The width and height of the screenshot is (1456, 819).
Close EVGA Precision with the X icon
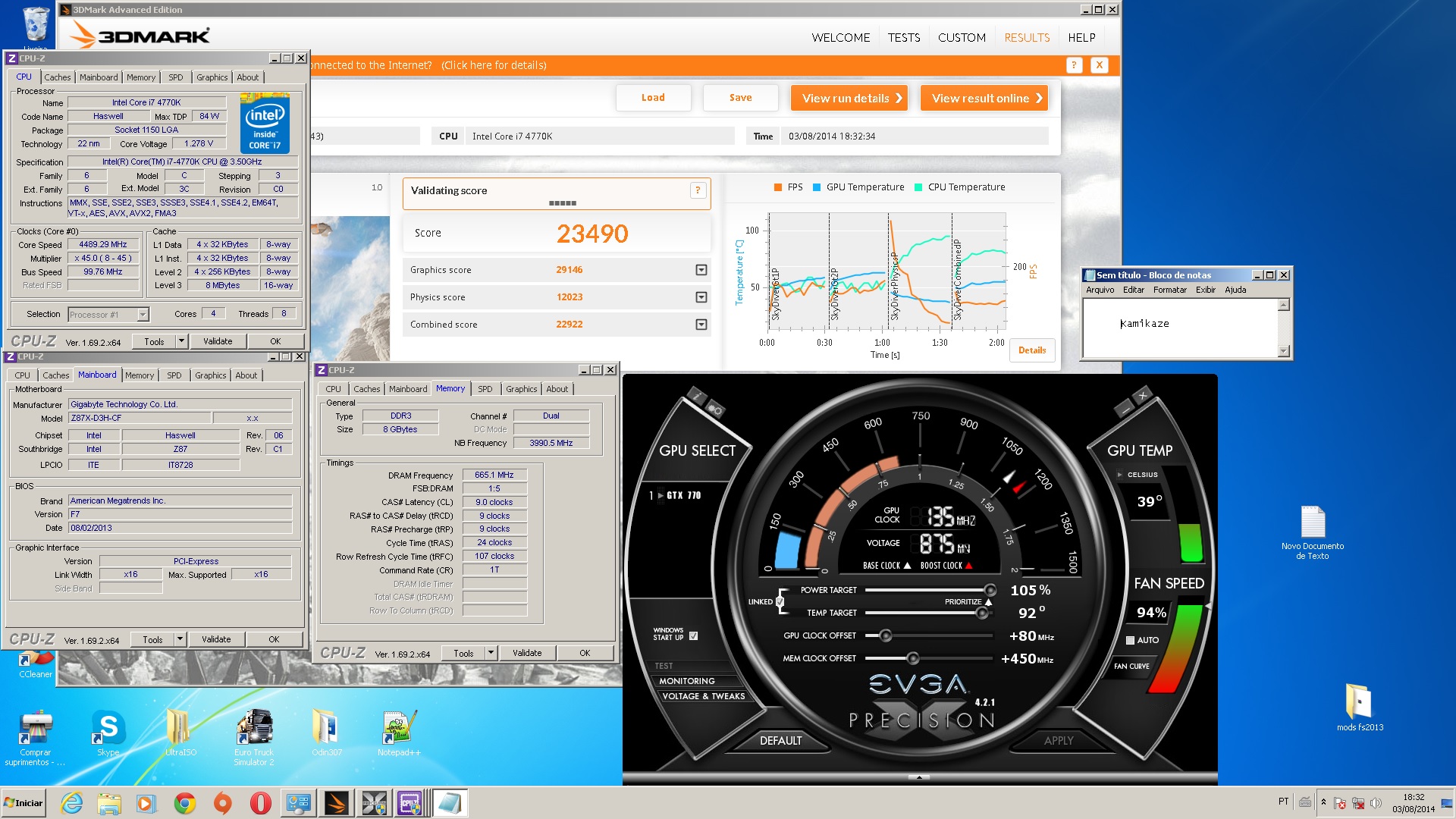[x=1143, y=395]
